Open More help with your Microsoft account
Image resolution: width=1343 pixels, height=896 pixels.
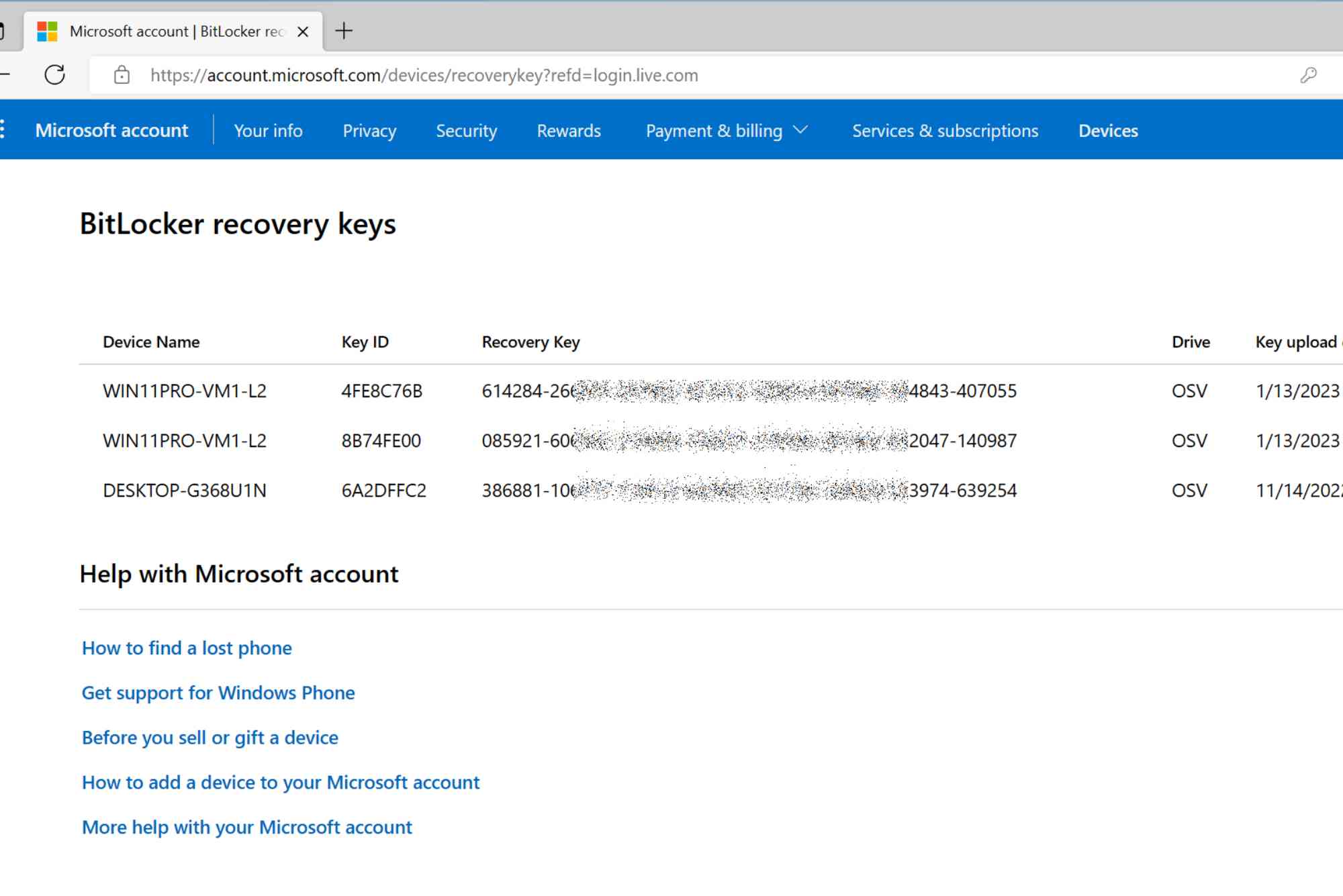point(246,827)
